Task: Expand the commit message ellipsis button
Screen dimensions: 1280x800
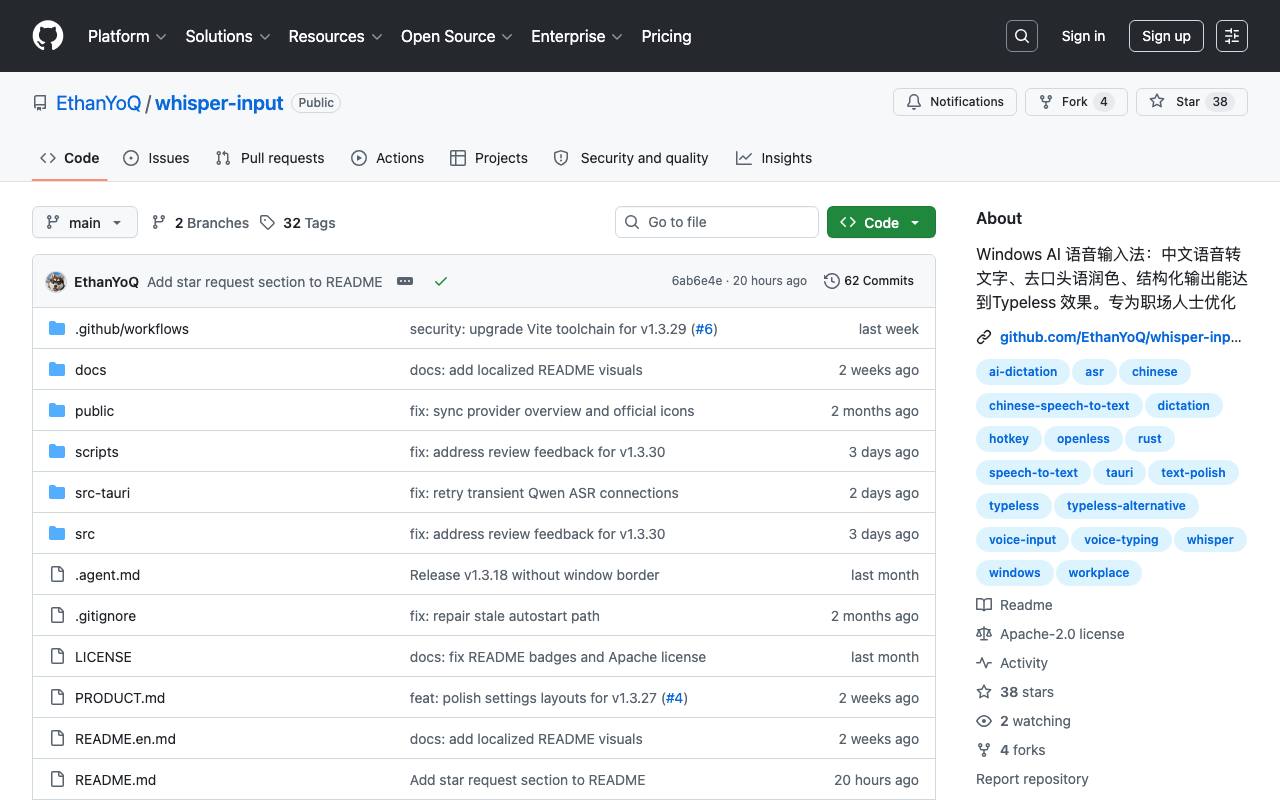Action: coord(405,281)
